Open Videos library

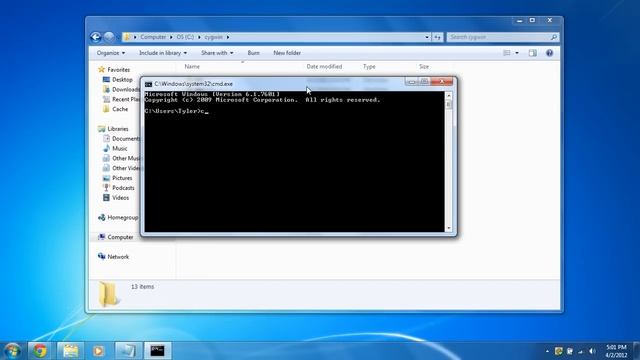[116, 198]
